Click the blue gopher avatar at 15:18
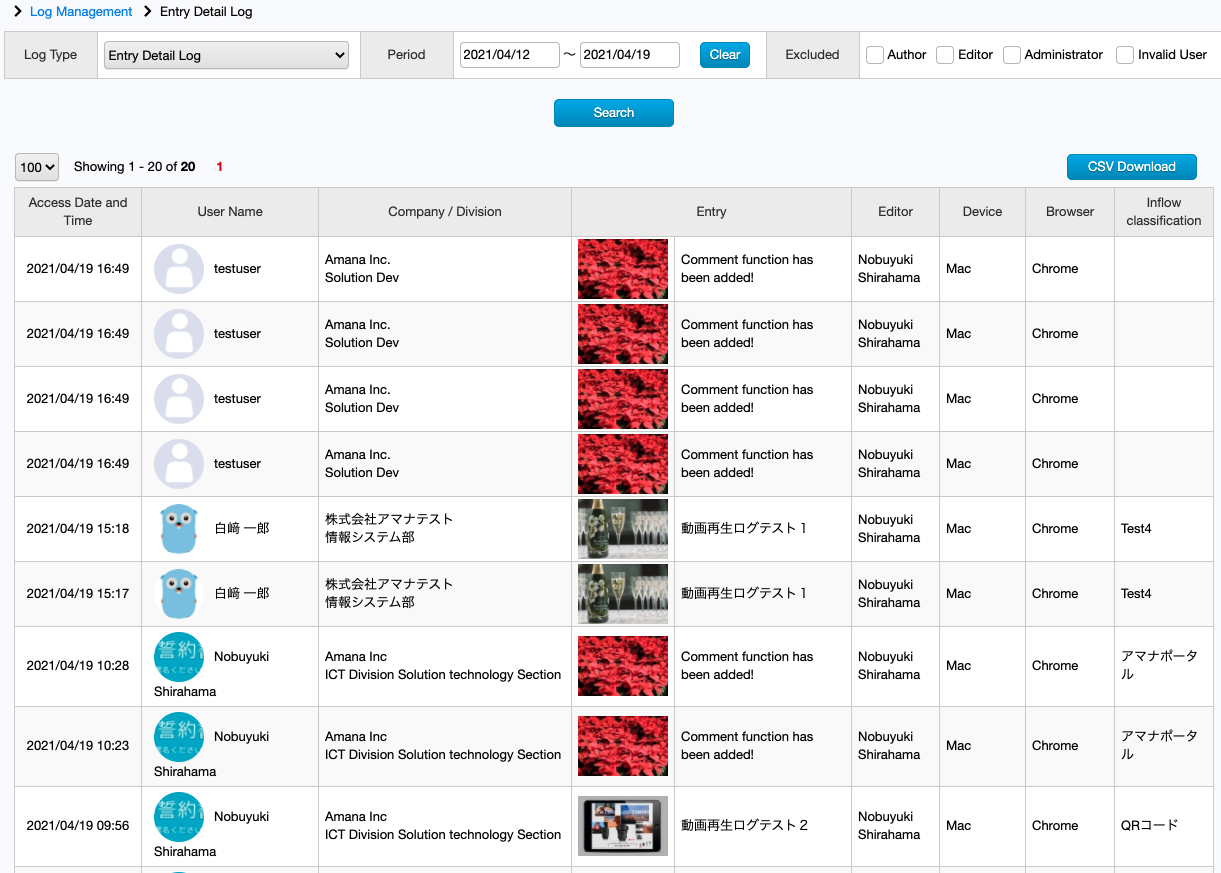 click(179, 529)
